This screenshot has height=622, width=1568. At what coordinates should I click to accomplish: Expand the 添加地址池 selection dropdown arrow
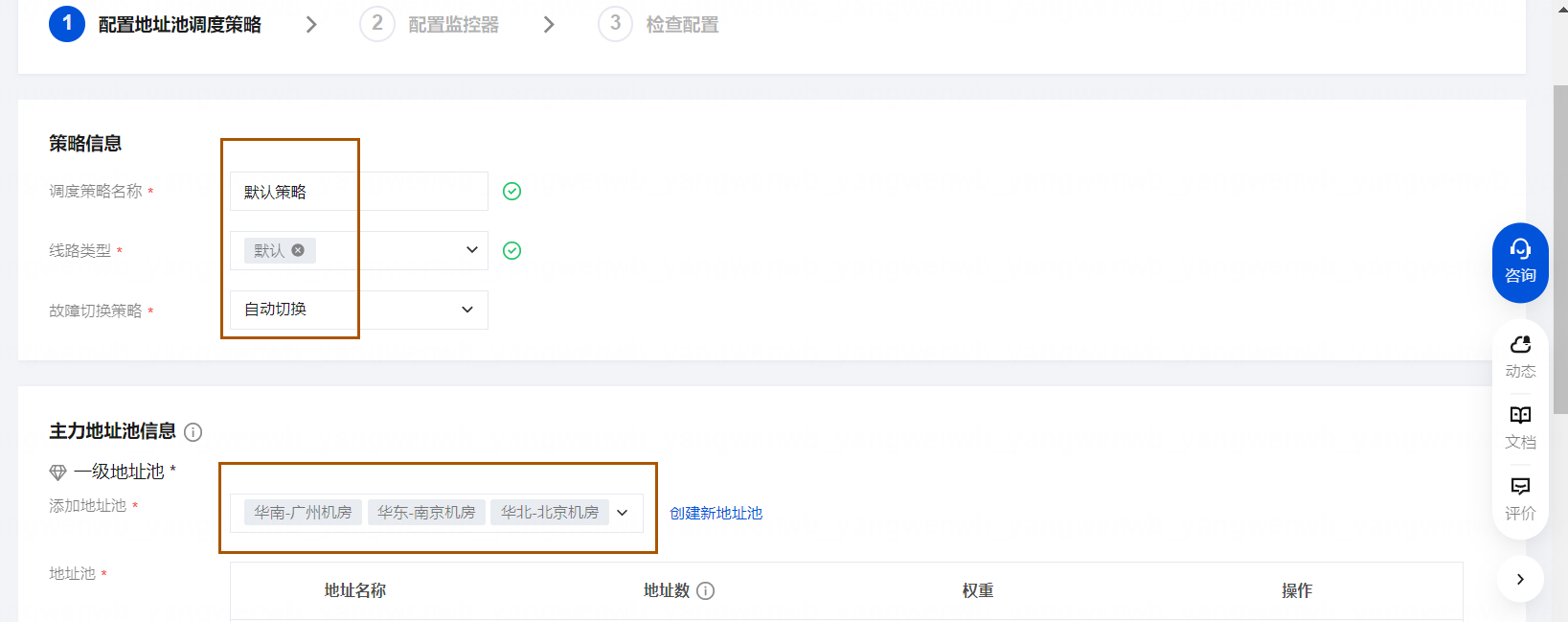pos(623,513)
